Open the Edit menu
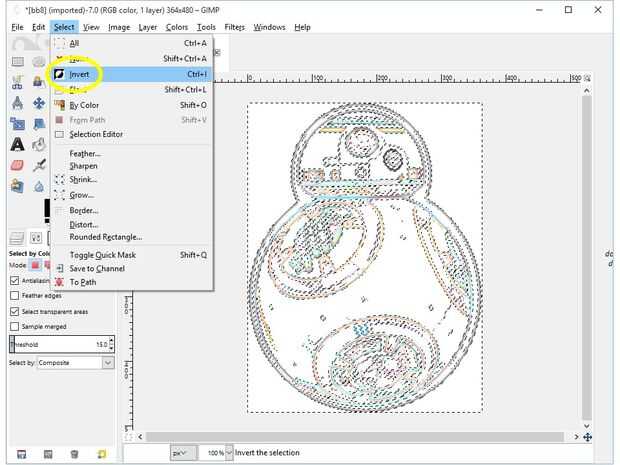 point(38,27)
